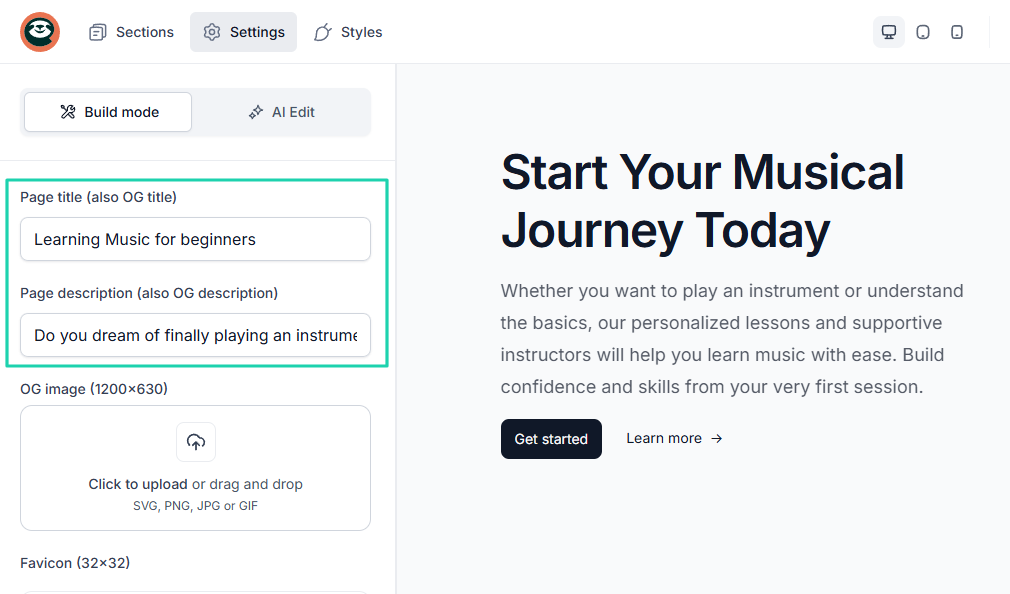Select the Settings tab
Image resolution: width=1010 pixels, height=594 pixels.
[243, 32]
